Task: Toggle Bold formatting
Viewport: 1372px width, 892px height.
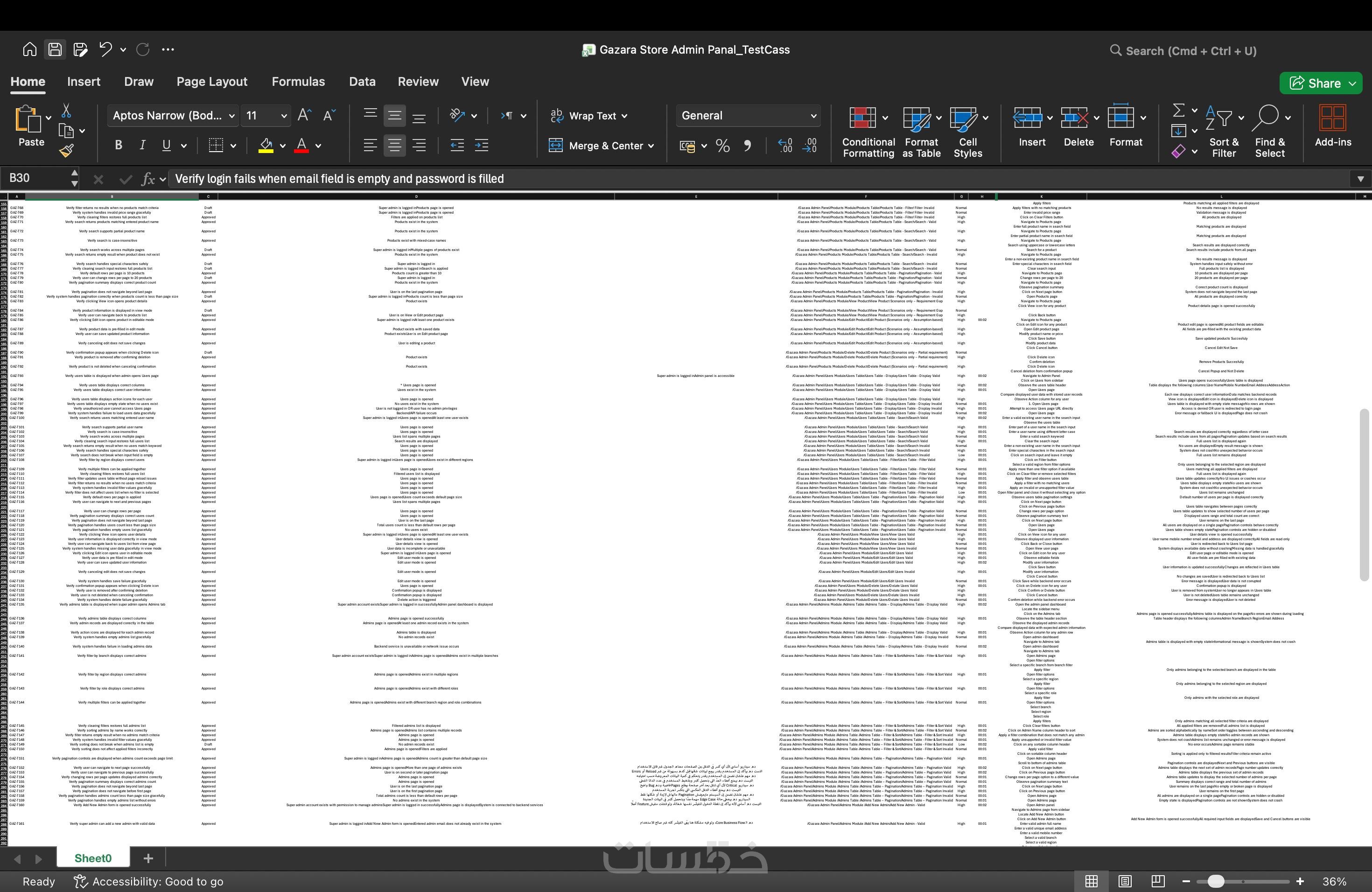Action: [119, 145]
